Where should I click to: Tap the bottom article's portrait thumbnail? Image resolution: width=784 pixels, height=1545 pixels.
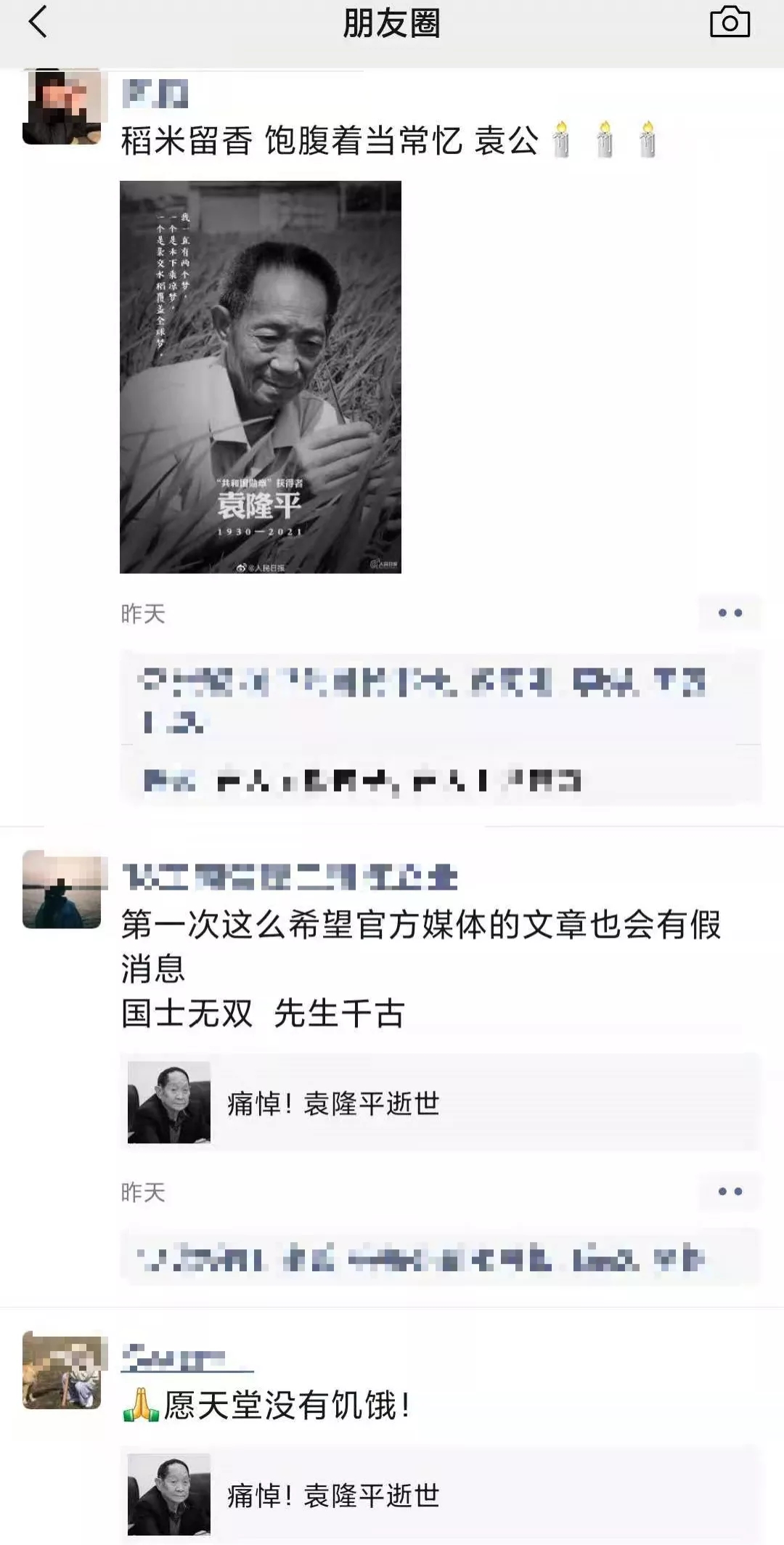pyautogui.click(x=169, y=1495)
